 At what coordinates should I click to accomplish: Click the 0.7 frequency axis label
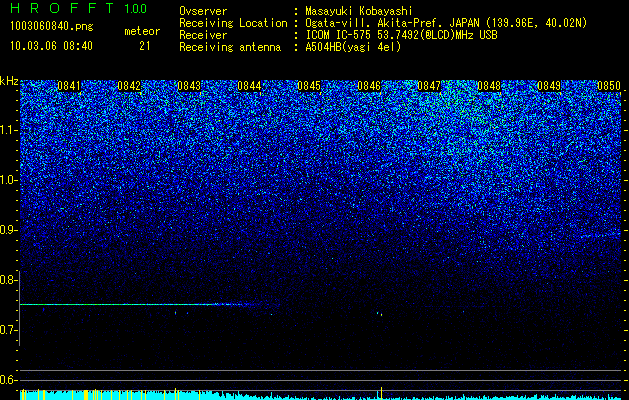[8, 330]
